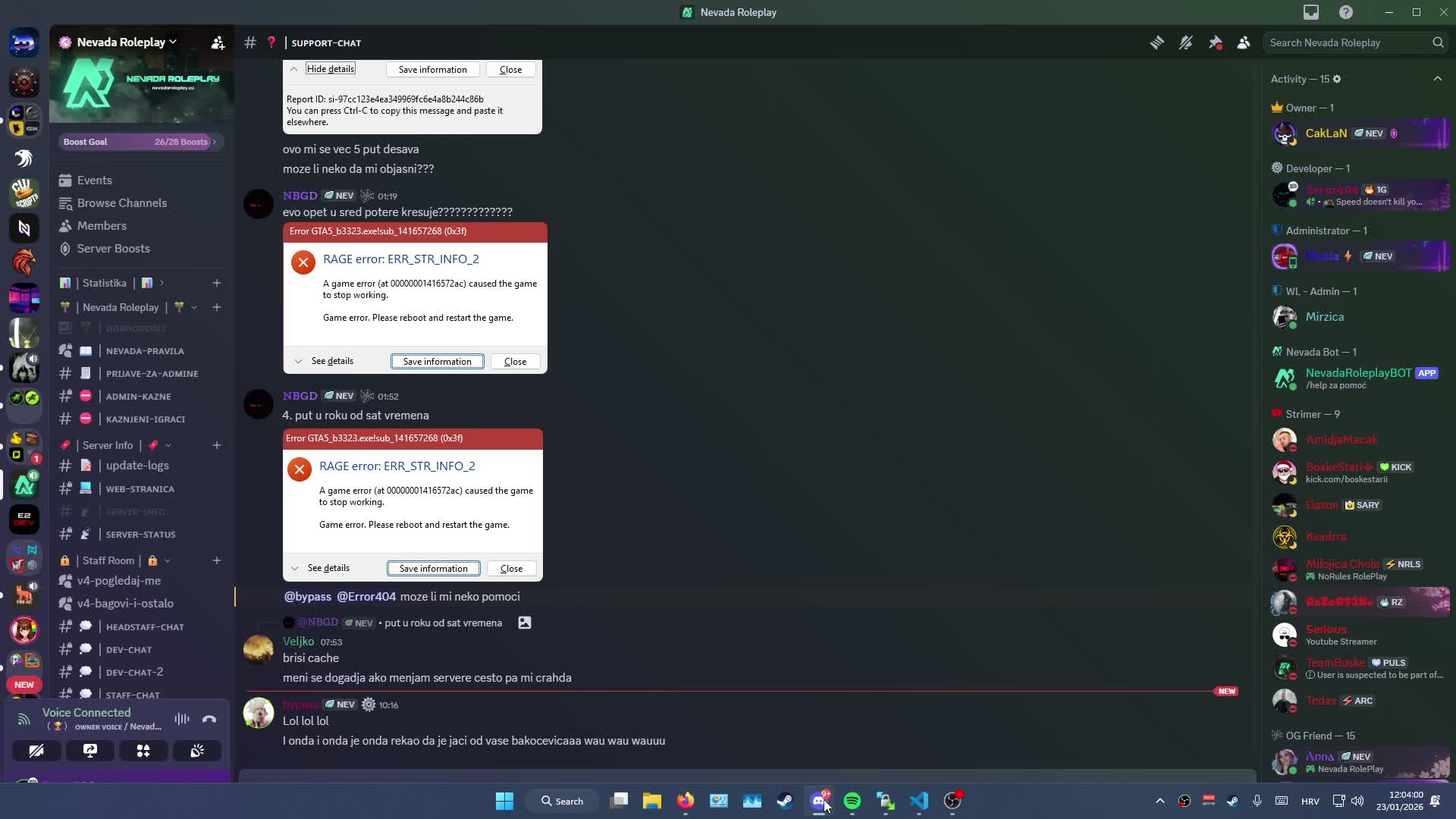Open the soundboard button
Image resolution: width=1456 pixels, height=819 pixels.
coord(197,751)
